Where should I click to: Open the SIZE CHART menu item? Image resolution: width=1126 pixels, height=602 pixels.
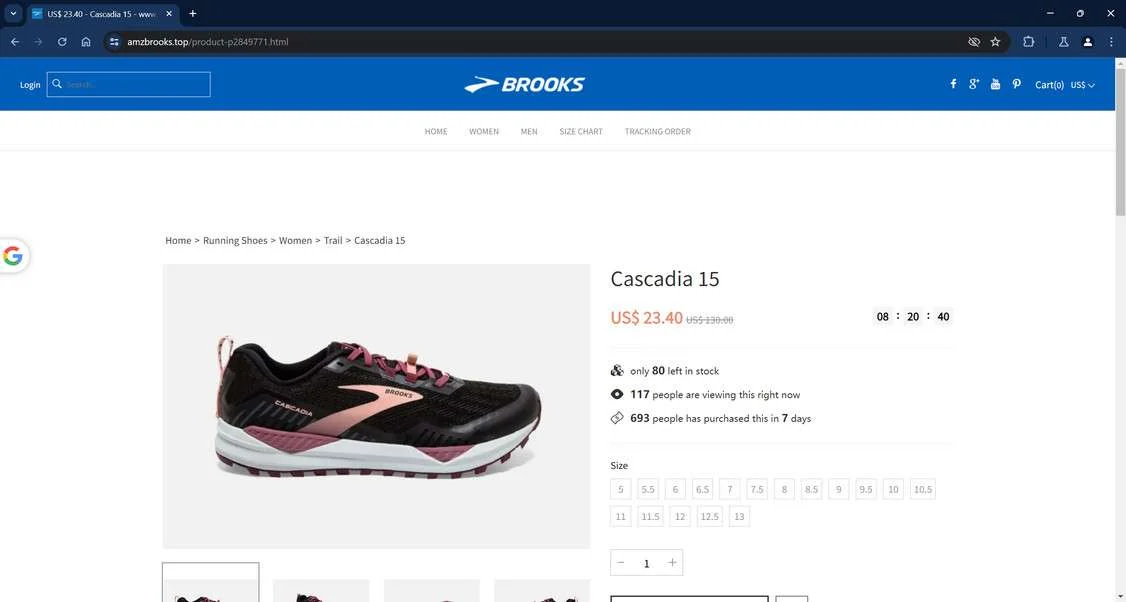tap(581, 131)
